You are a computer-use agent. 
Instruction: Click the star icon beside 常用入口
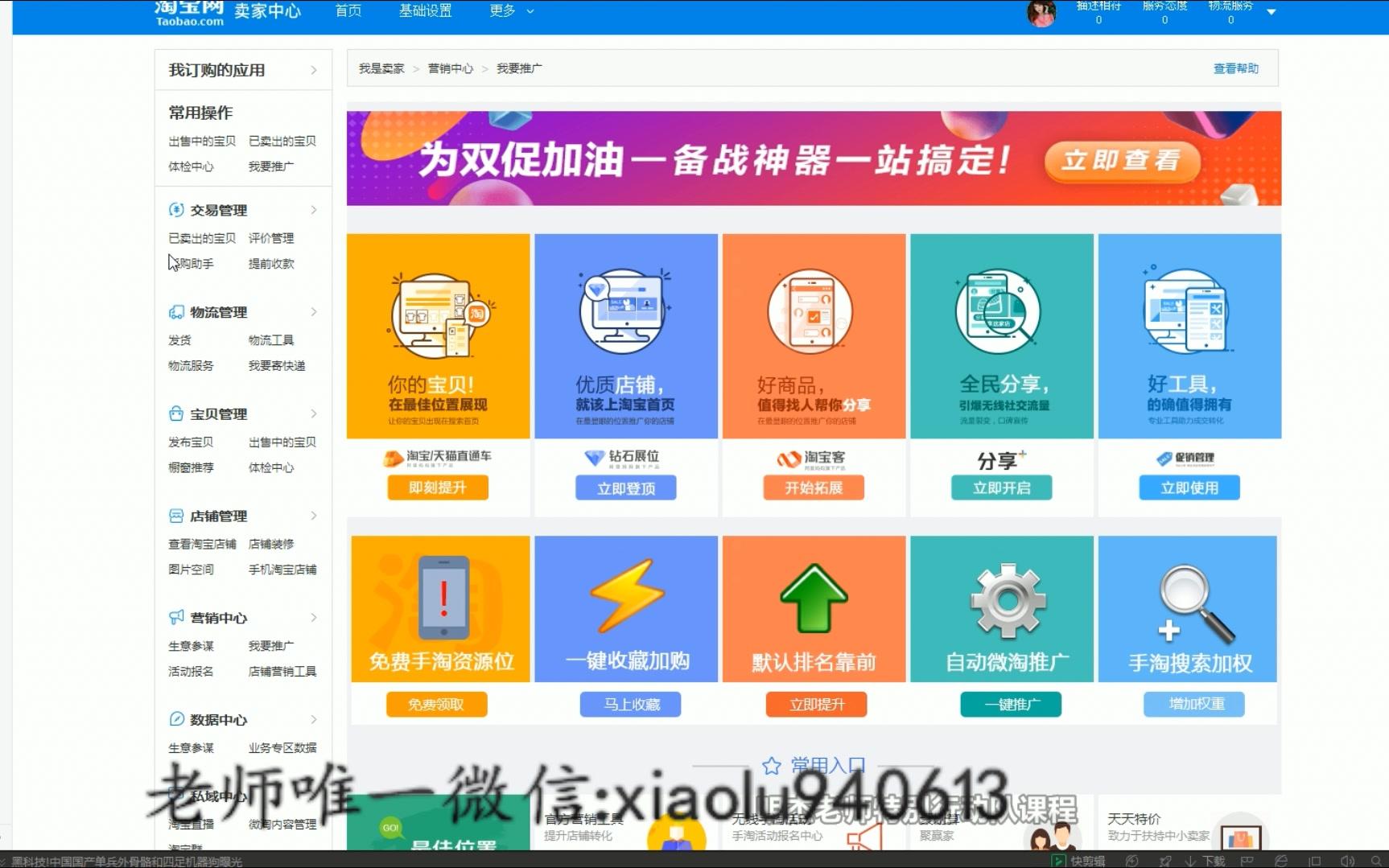[x=772, y=766]
